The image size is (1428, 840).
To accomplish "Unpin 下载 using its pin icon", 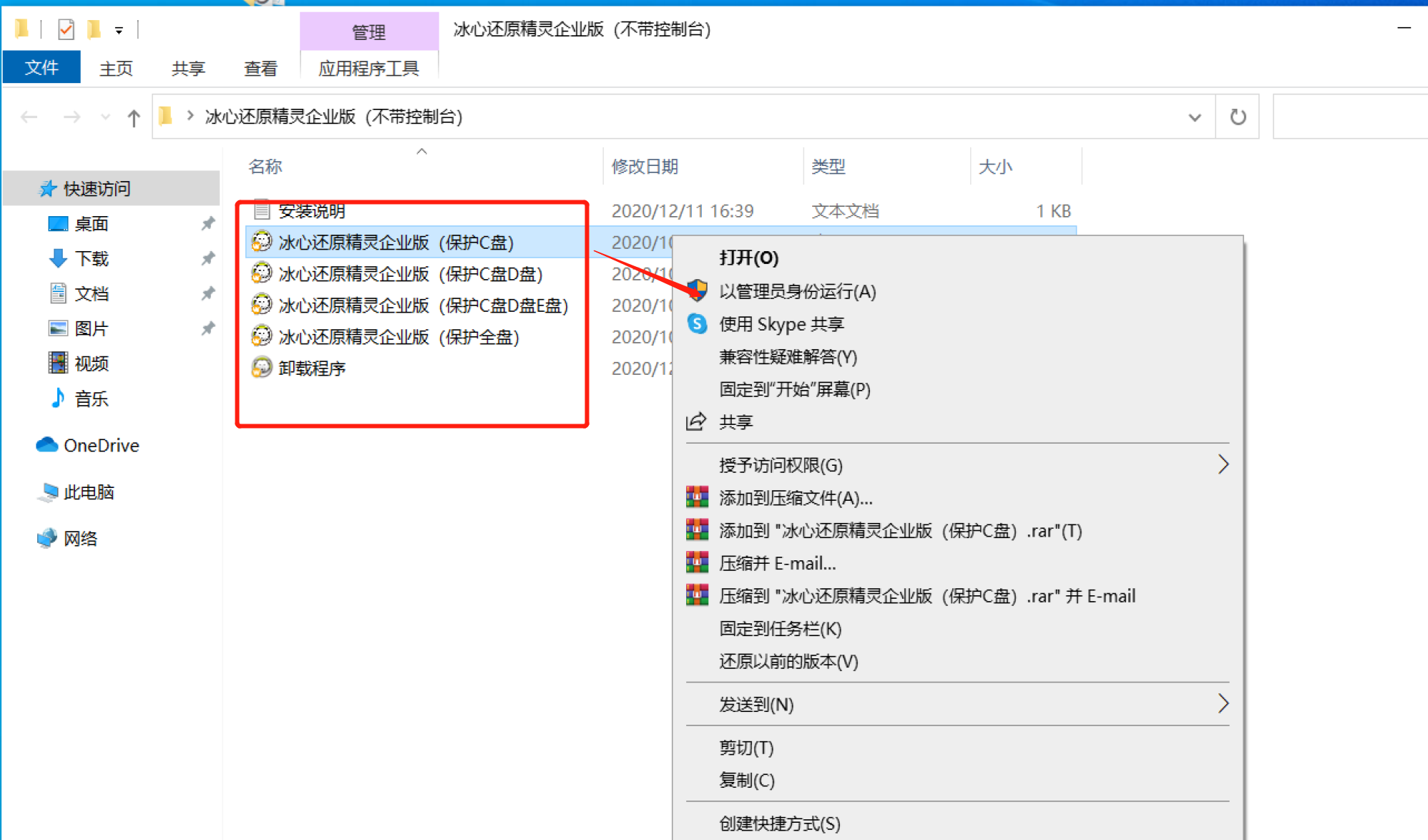I will [207, 258].
